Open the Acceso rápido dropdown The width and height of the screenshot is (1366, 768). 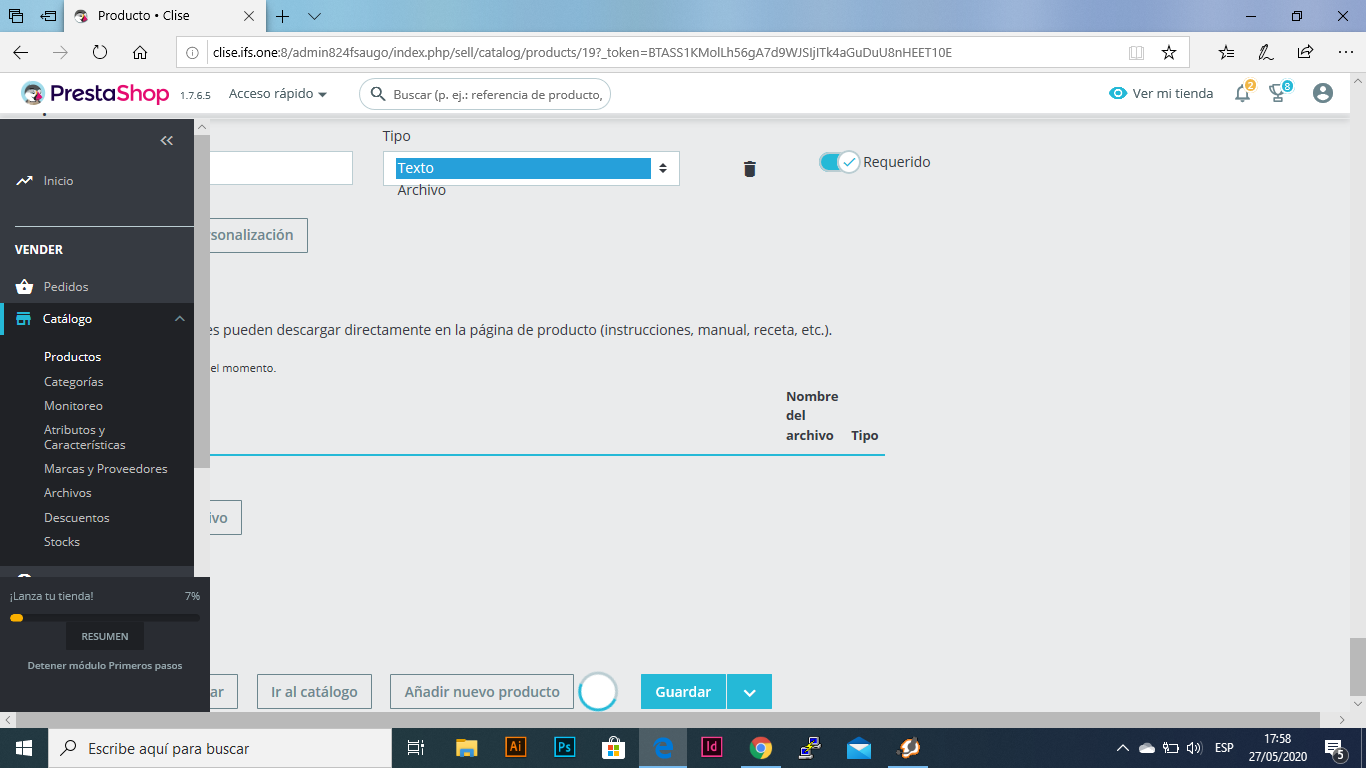[278, 93]
